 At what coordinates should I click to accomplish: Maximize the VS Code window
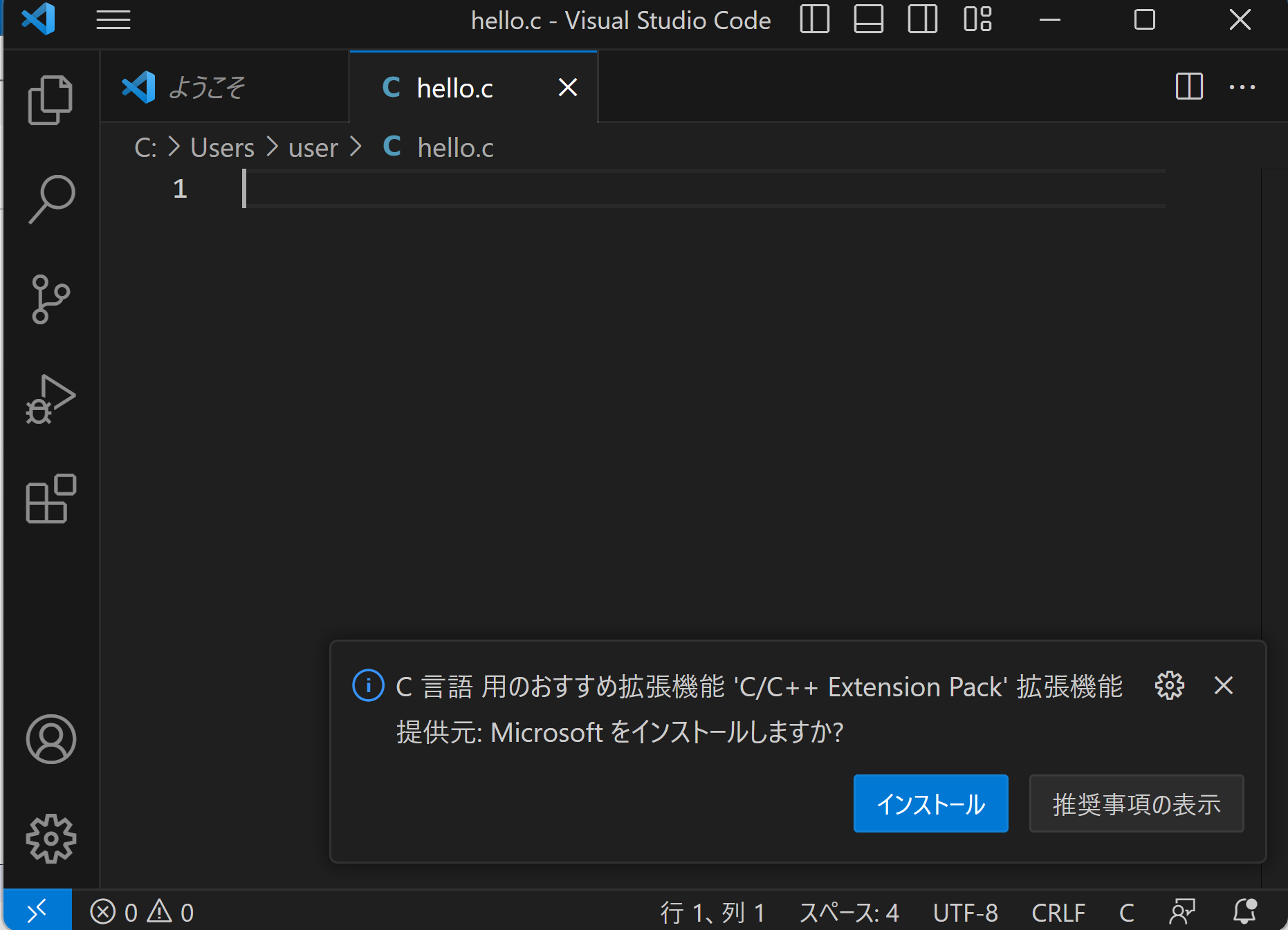coord(1145,19)
